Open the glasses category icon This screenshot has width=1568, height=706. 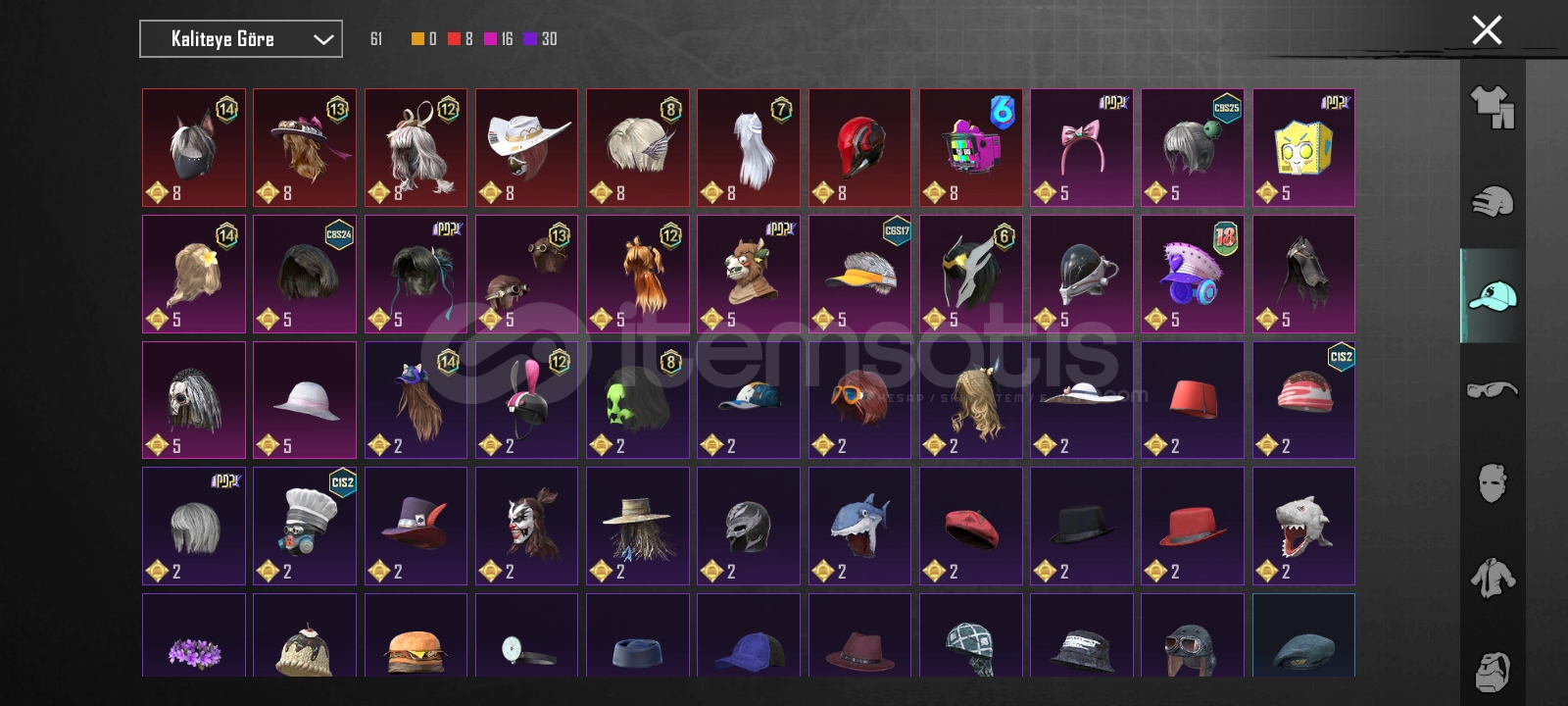1492,389
